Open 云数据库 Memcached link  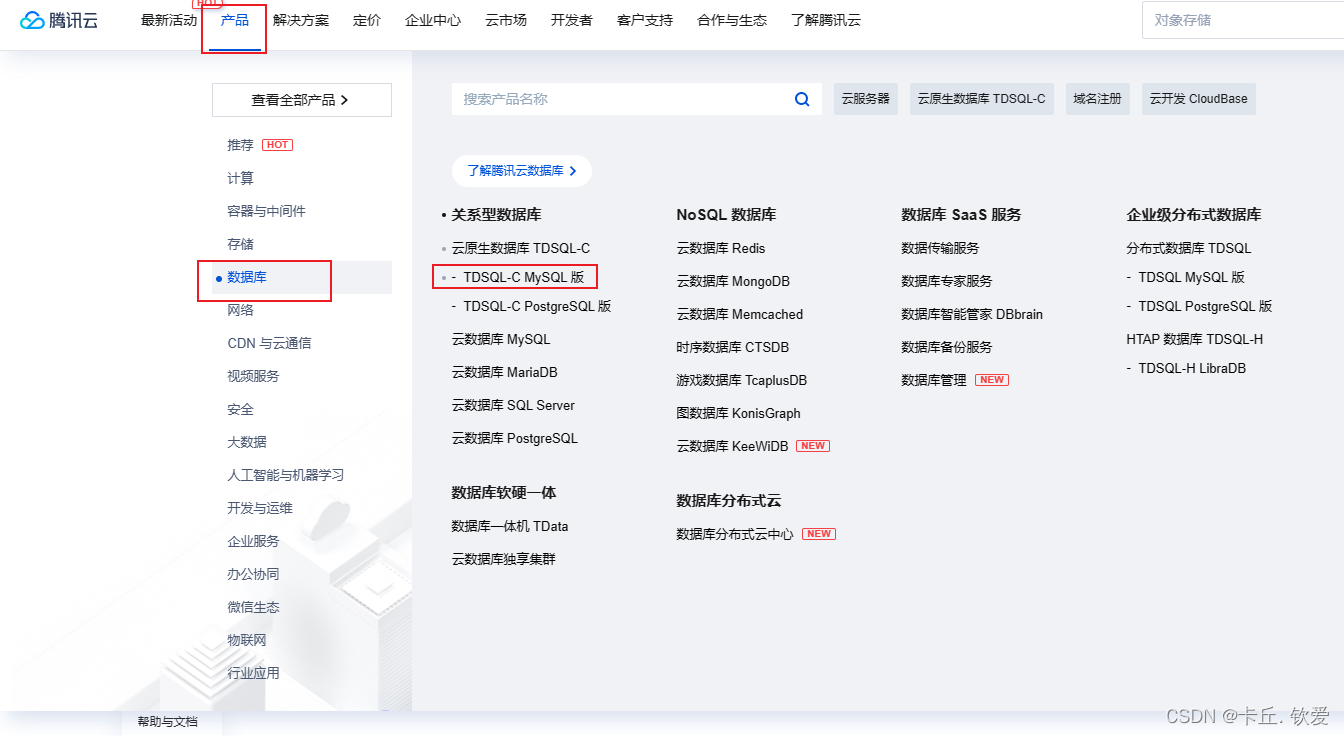(740, 314)
